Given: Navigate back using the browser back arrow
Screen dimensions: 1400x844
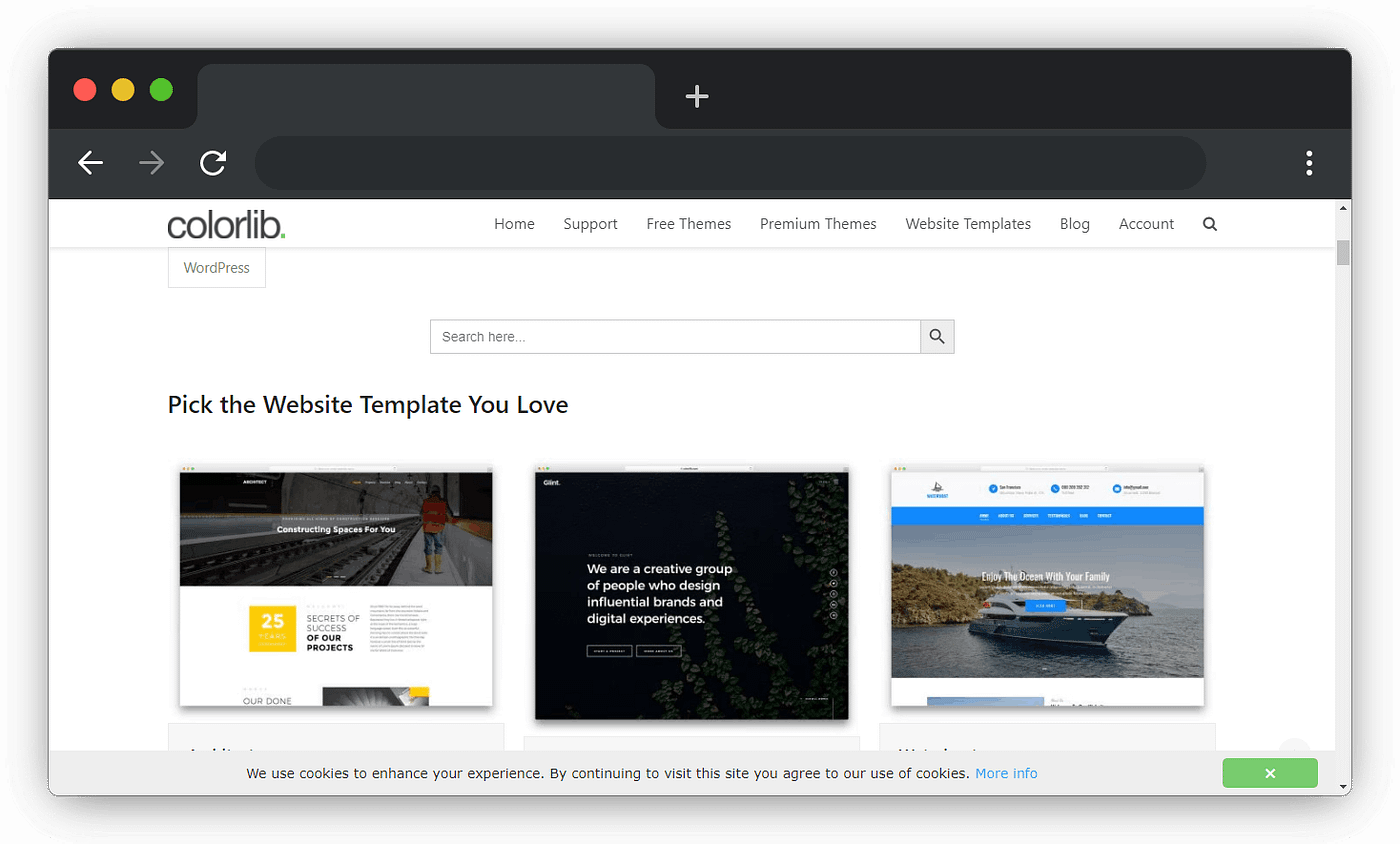Looking at the screenshot, I should 89,163.
